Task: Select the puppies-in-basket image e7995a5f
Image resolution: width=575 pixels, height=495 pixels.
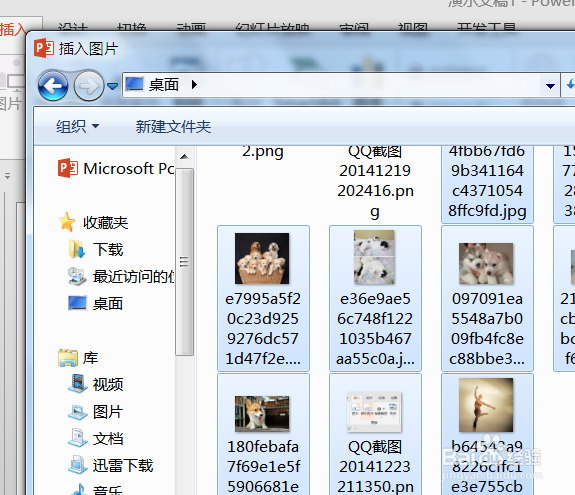Action: point(262,258)
